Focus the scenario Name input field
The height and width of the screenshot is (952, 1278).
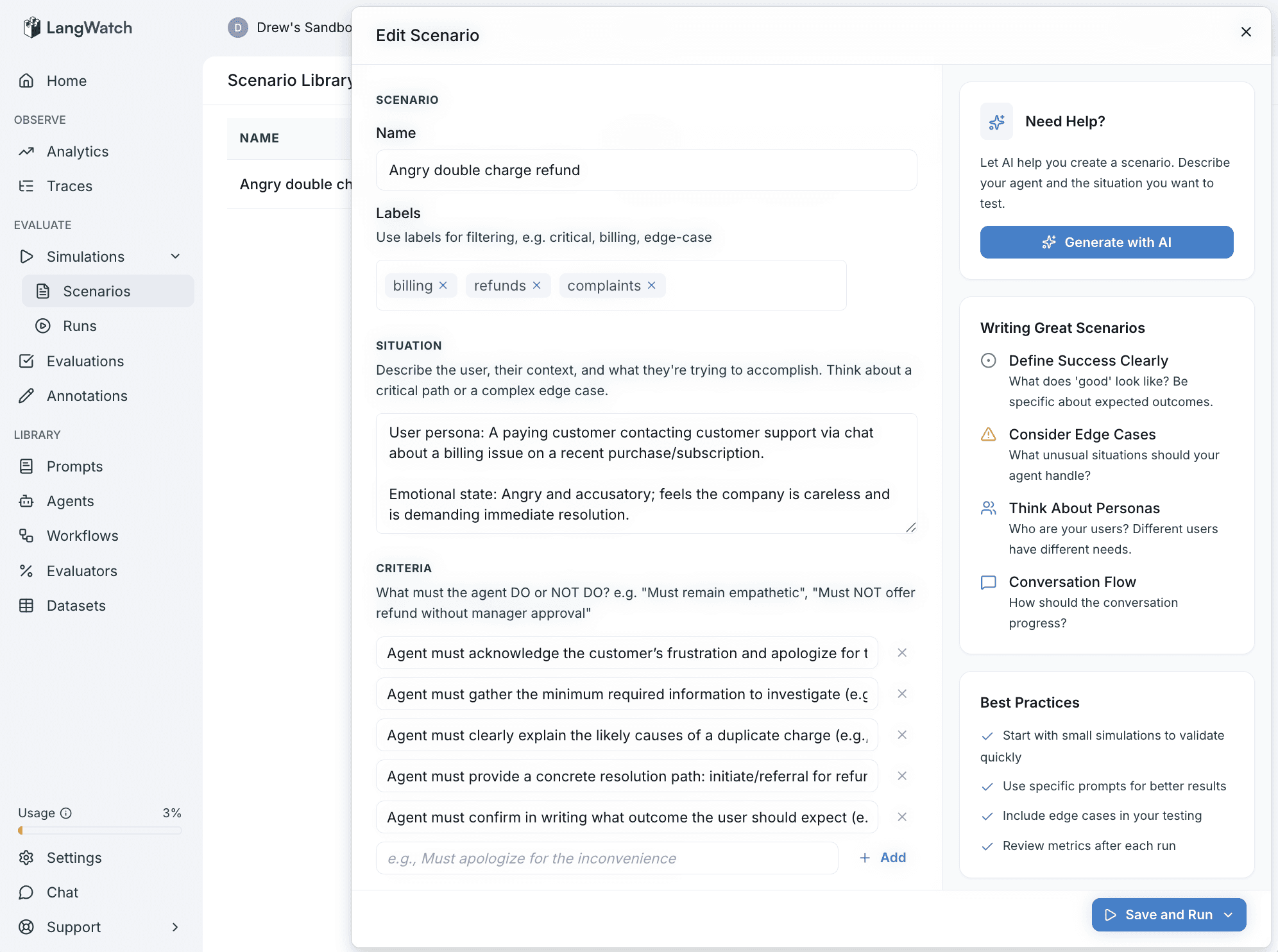tap(646, 170)
